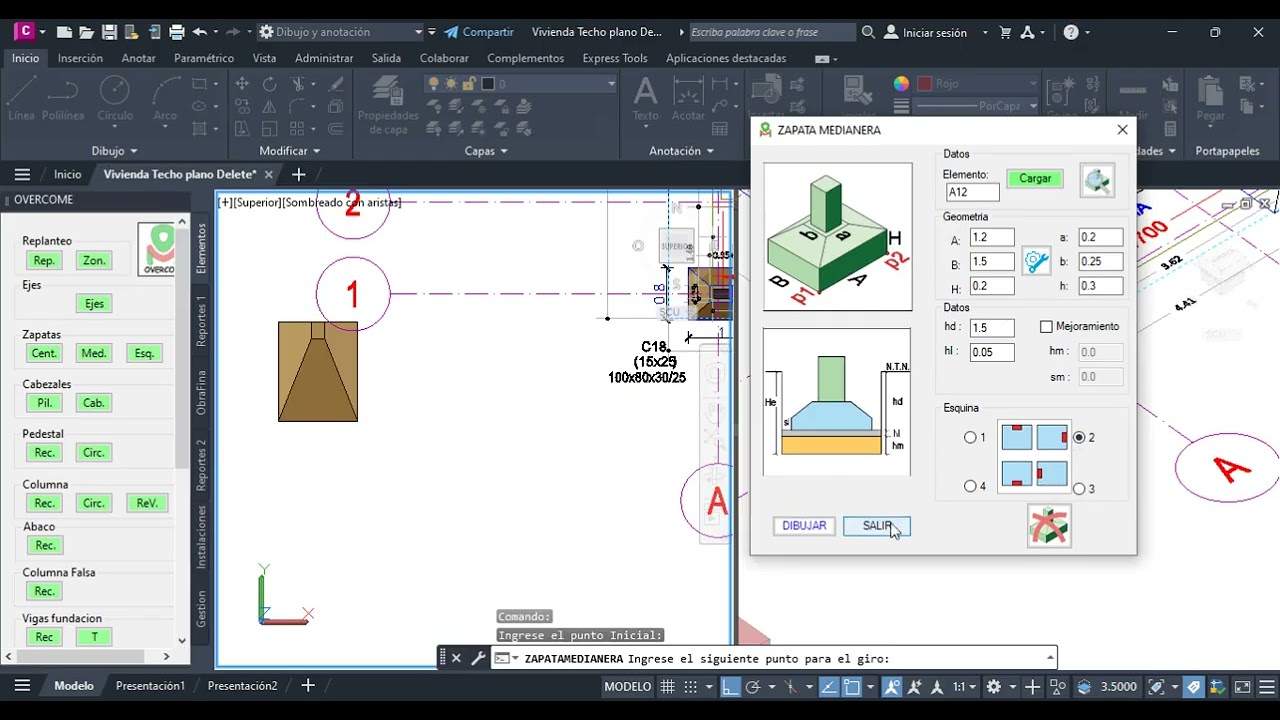Click the keyword search field in title bar

pos(771,32)
